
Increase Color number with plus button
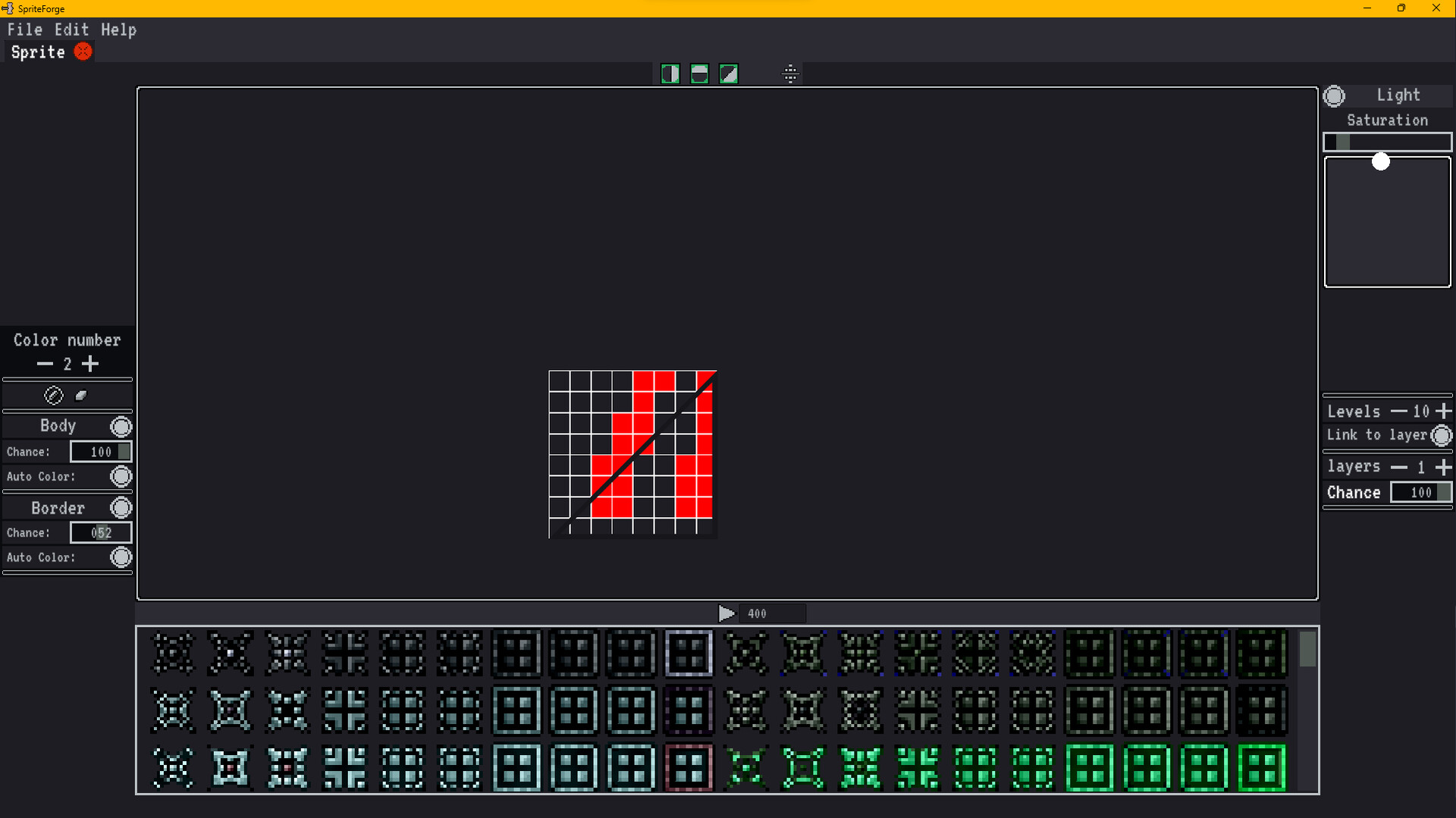(90, 364)
